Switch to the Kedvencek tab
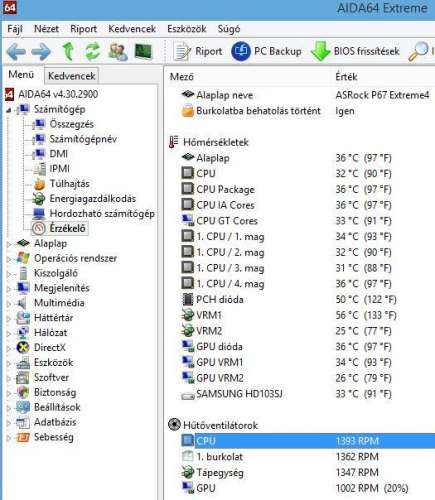The image size is (435, 500). point(72,76)
